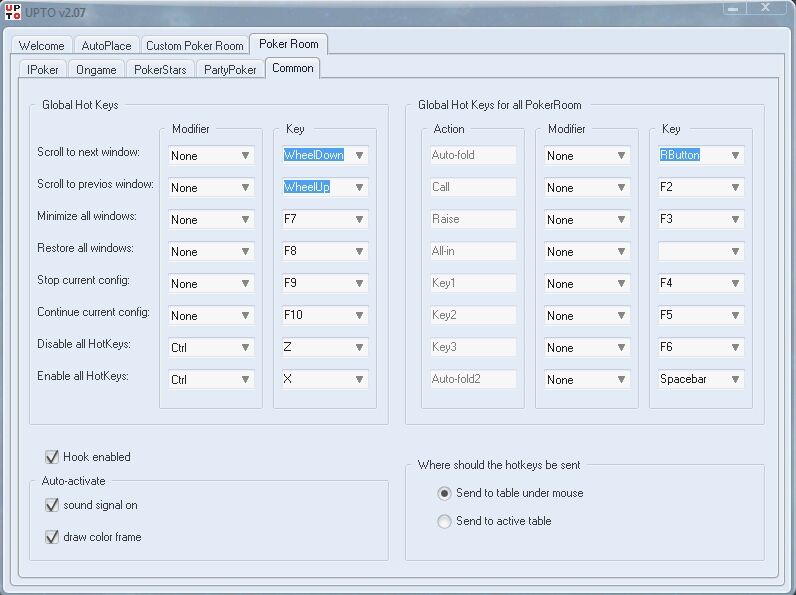Image resolution: width=796 pixels, height=595 pixels.
Task: Open modifier dropdown in the Auto-fold row
Action: click(587, 155)
